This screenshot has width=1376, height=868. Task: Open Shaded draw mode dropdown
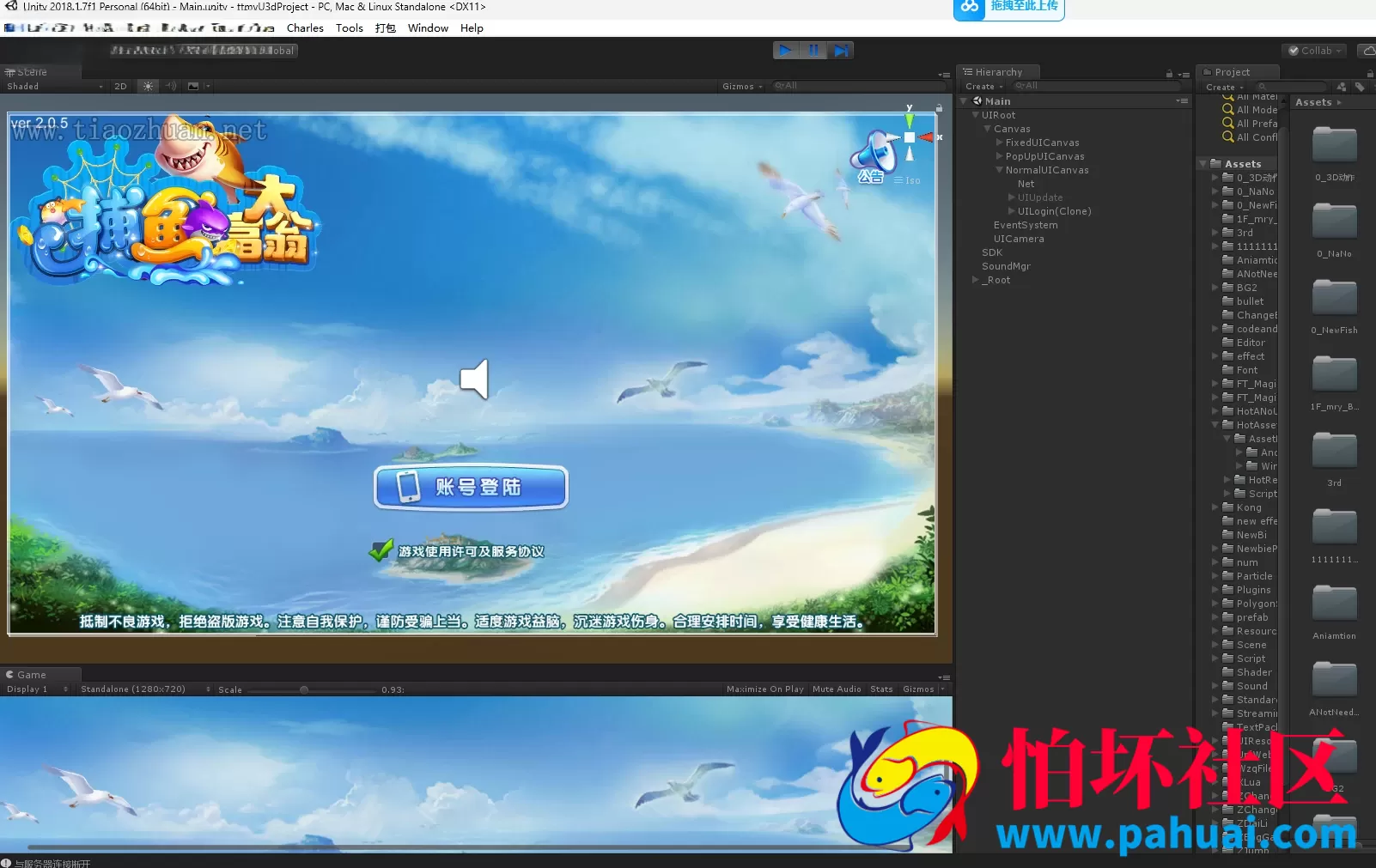(54, 86)
